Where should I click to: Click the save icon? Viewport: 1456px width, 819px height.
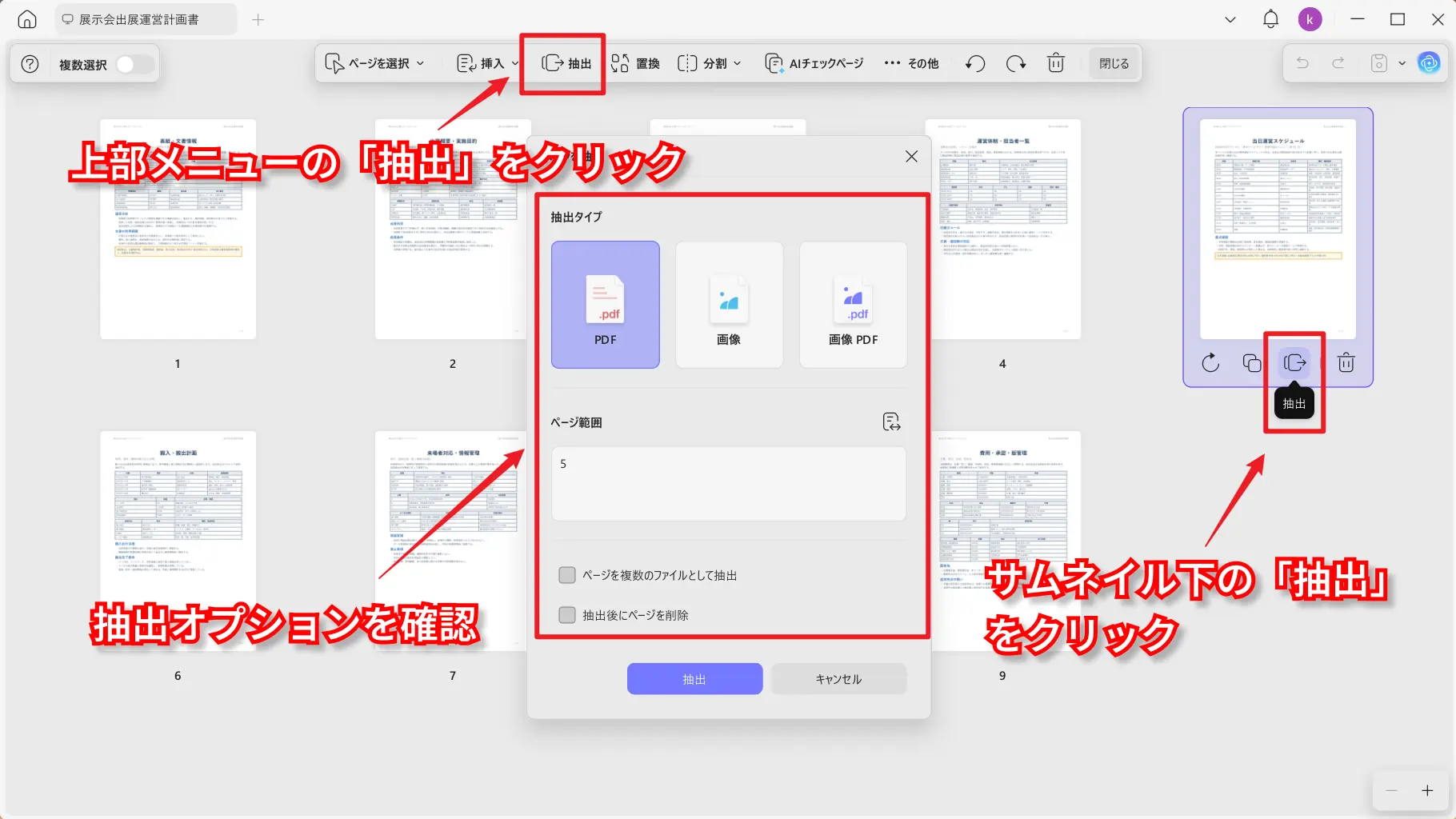[1379, 62]
